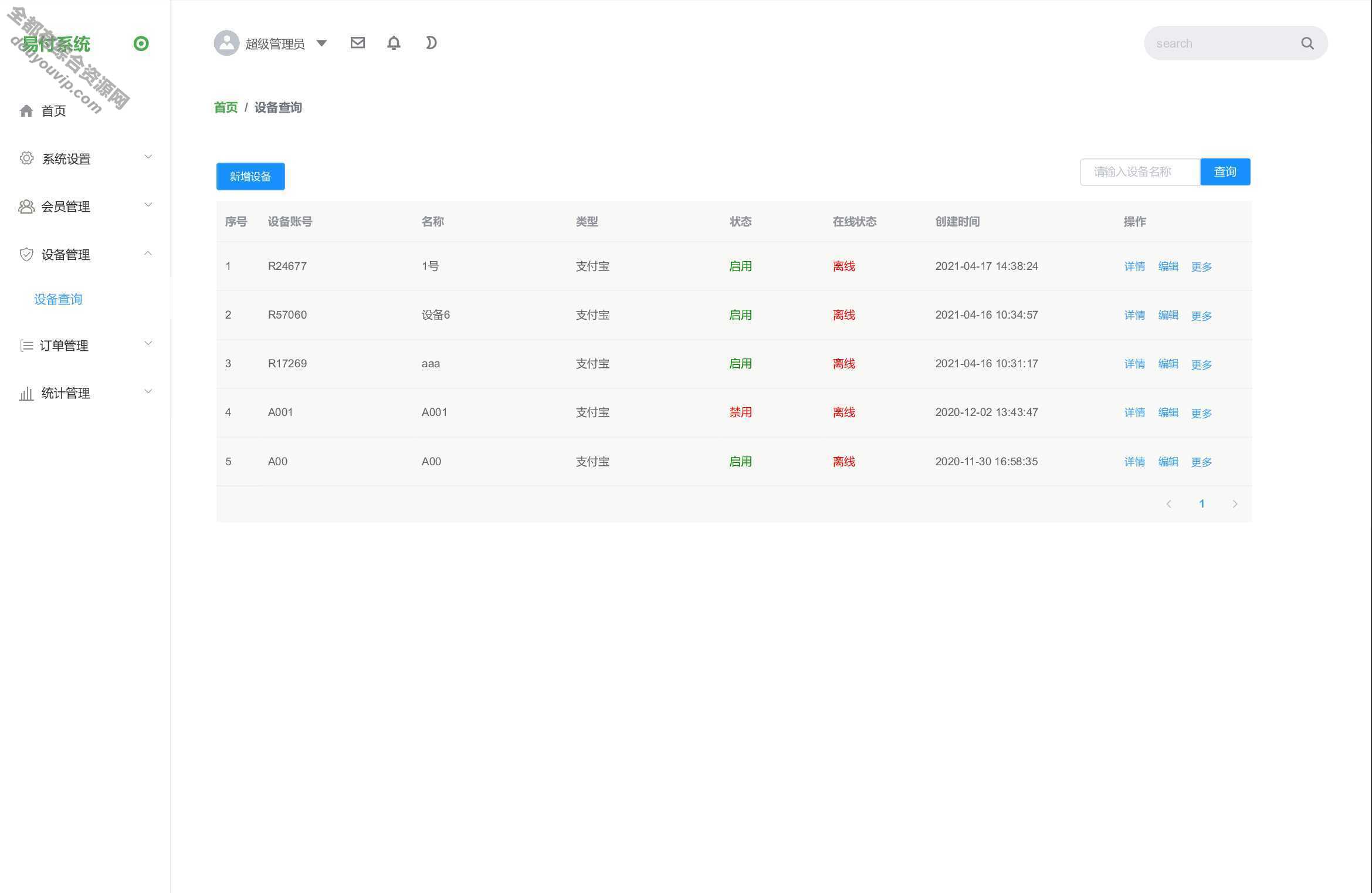The width and height of the screenshot is (1372, 893).
Task: Click the green circle icon beside the logo
Action: click(x=141, y=43)
